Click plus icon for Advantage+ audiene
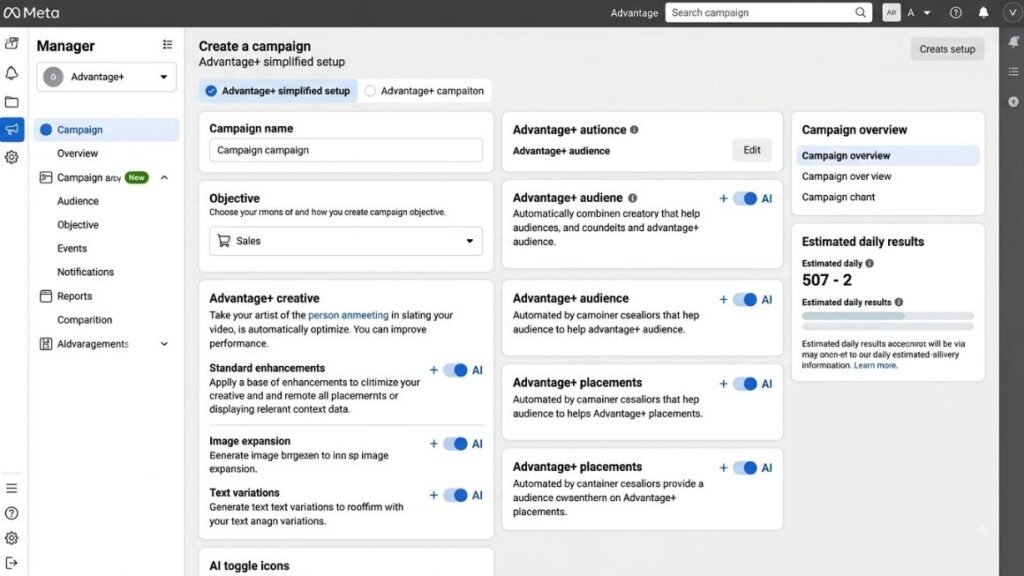Viewport: 1024px width, 576px height. click(724, 199)
